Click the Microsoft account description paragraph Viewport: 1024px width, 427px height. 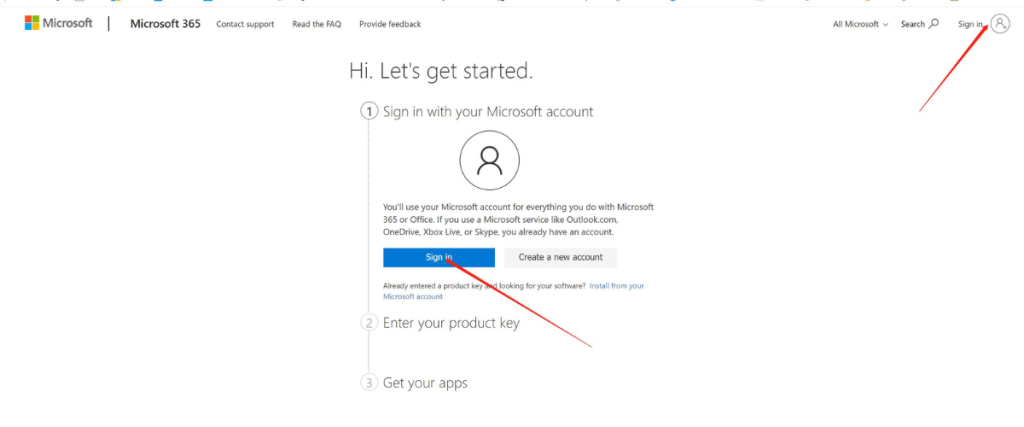pyautogui.click(x=518, y=219)
